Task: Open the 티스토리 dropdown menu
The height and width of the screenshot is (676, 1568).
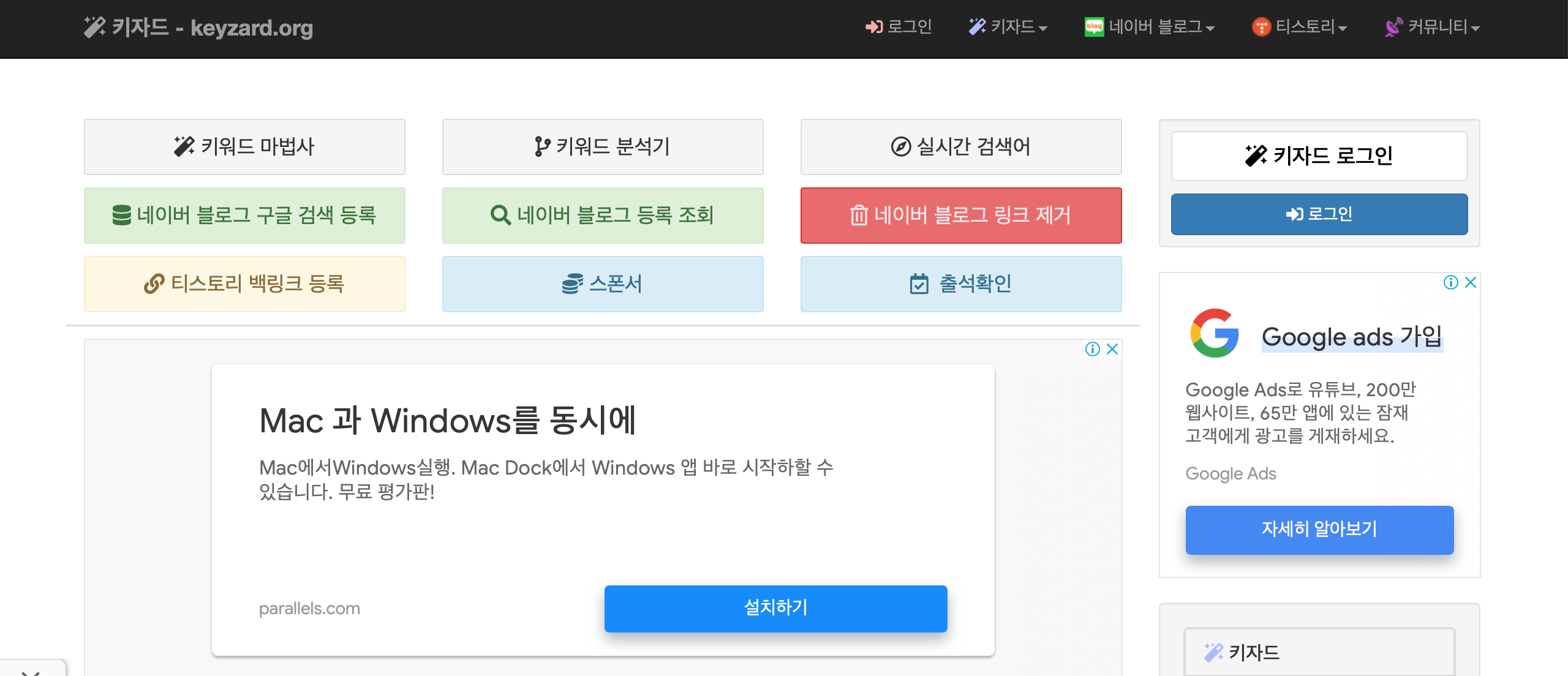Action: pos(1299,27)
